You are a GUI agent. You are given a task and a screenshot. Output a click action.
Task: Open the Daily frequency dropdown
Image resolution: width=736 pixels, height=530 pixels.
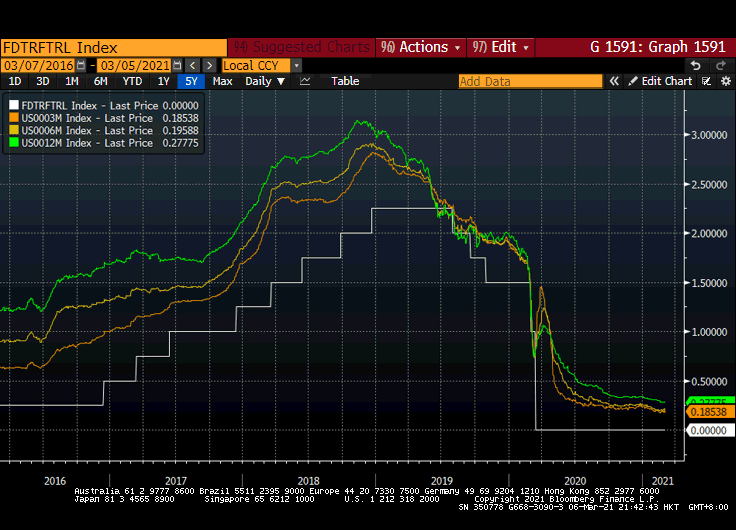pyautogui.click(x=265, y=81)
